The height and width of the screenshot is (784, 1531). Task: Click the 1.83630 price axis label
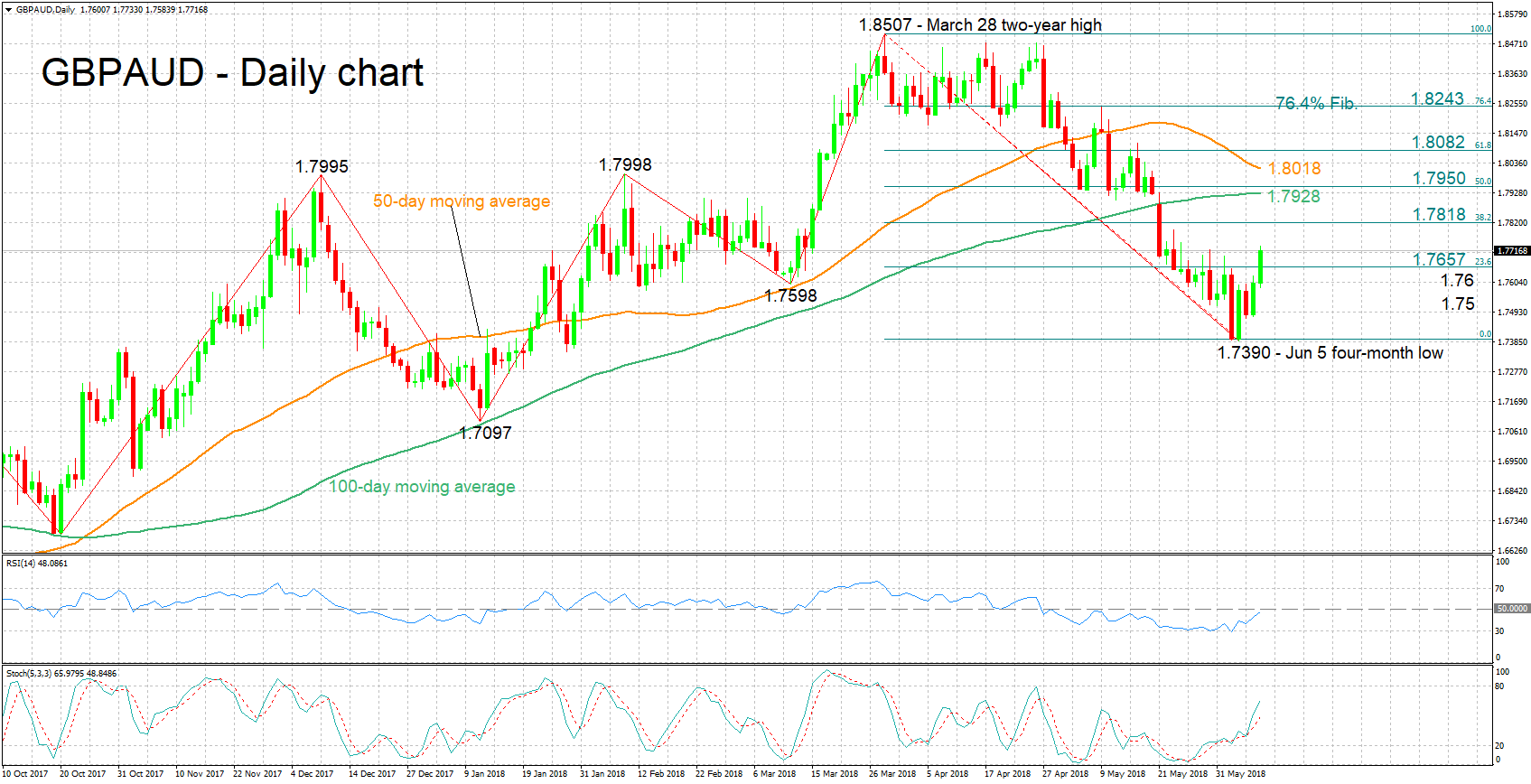(1513, 74)
